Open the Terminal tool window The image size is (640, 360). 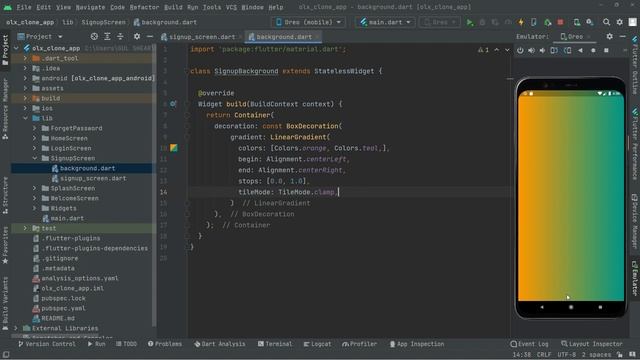(275, 344)
